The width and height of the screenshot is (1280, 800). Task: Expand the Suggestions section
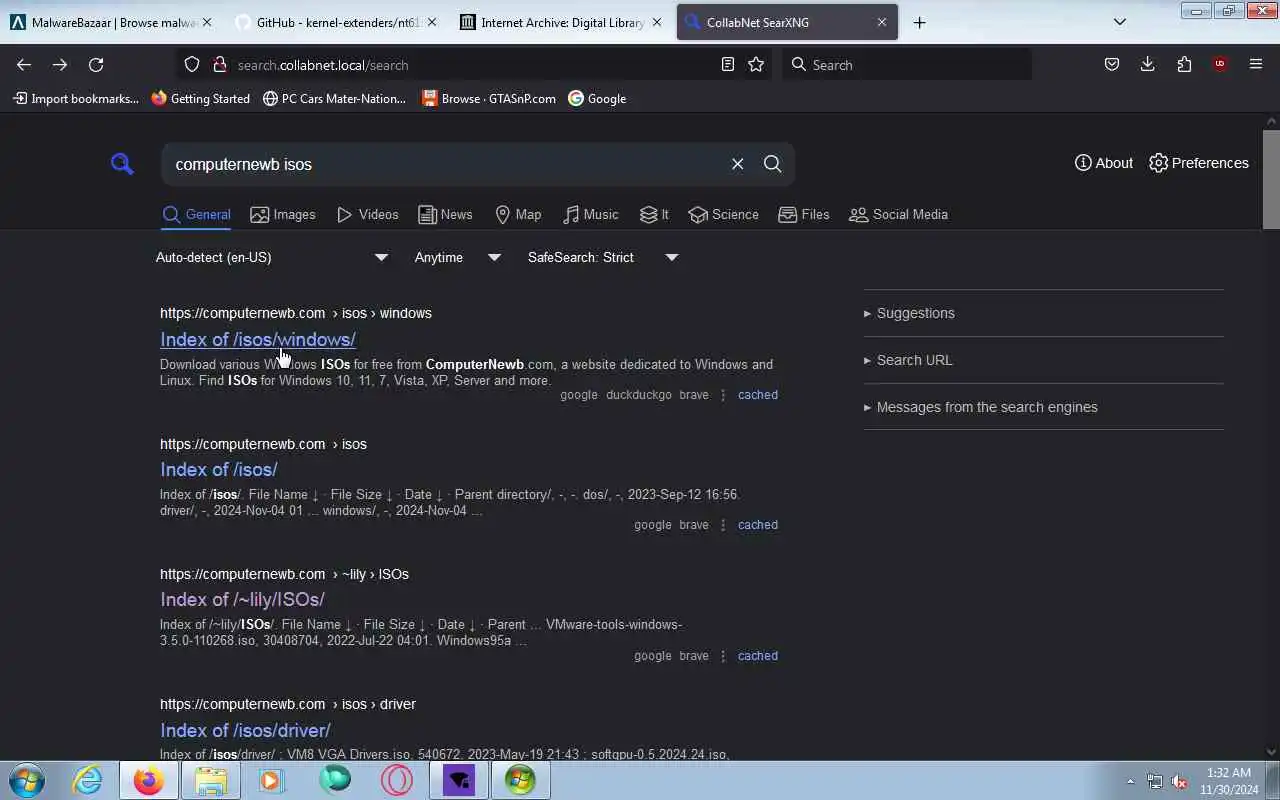[x=909, y=313]
